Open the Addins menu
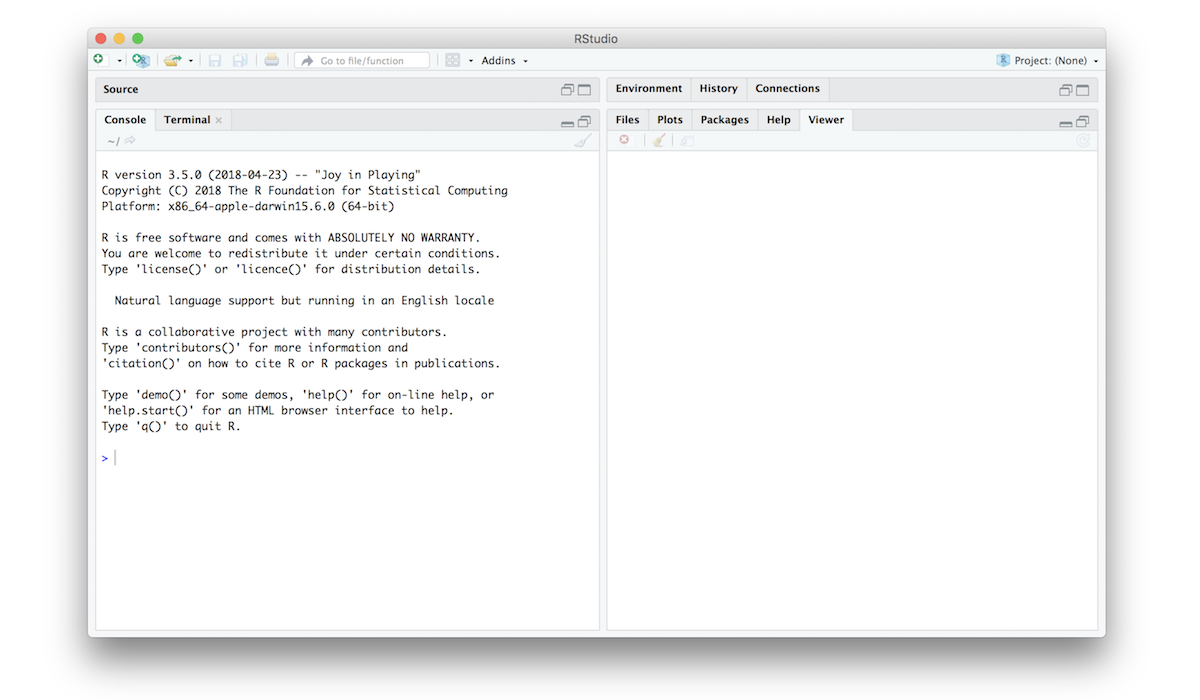The image size is (1200, 700). click(x=504, y=61)
